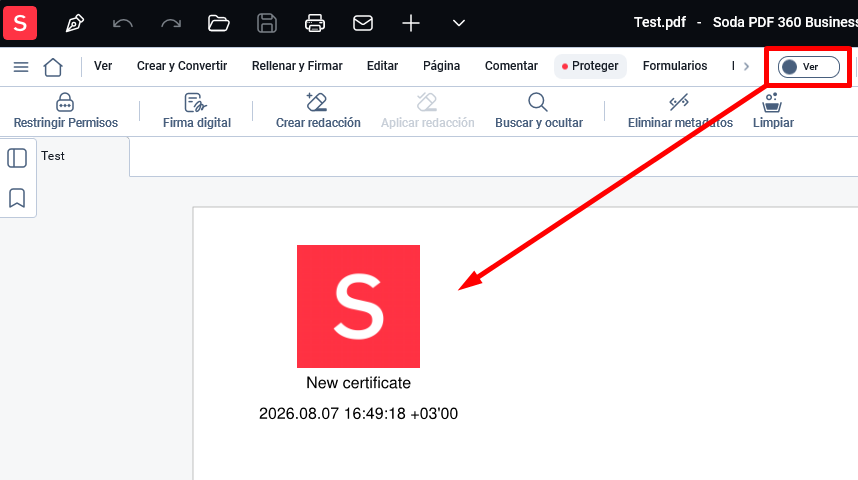This screenshot has height=480, width=858.
Task: Select the pen signature tool icon
Action: point(74,23)
